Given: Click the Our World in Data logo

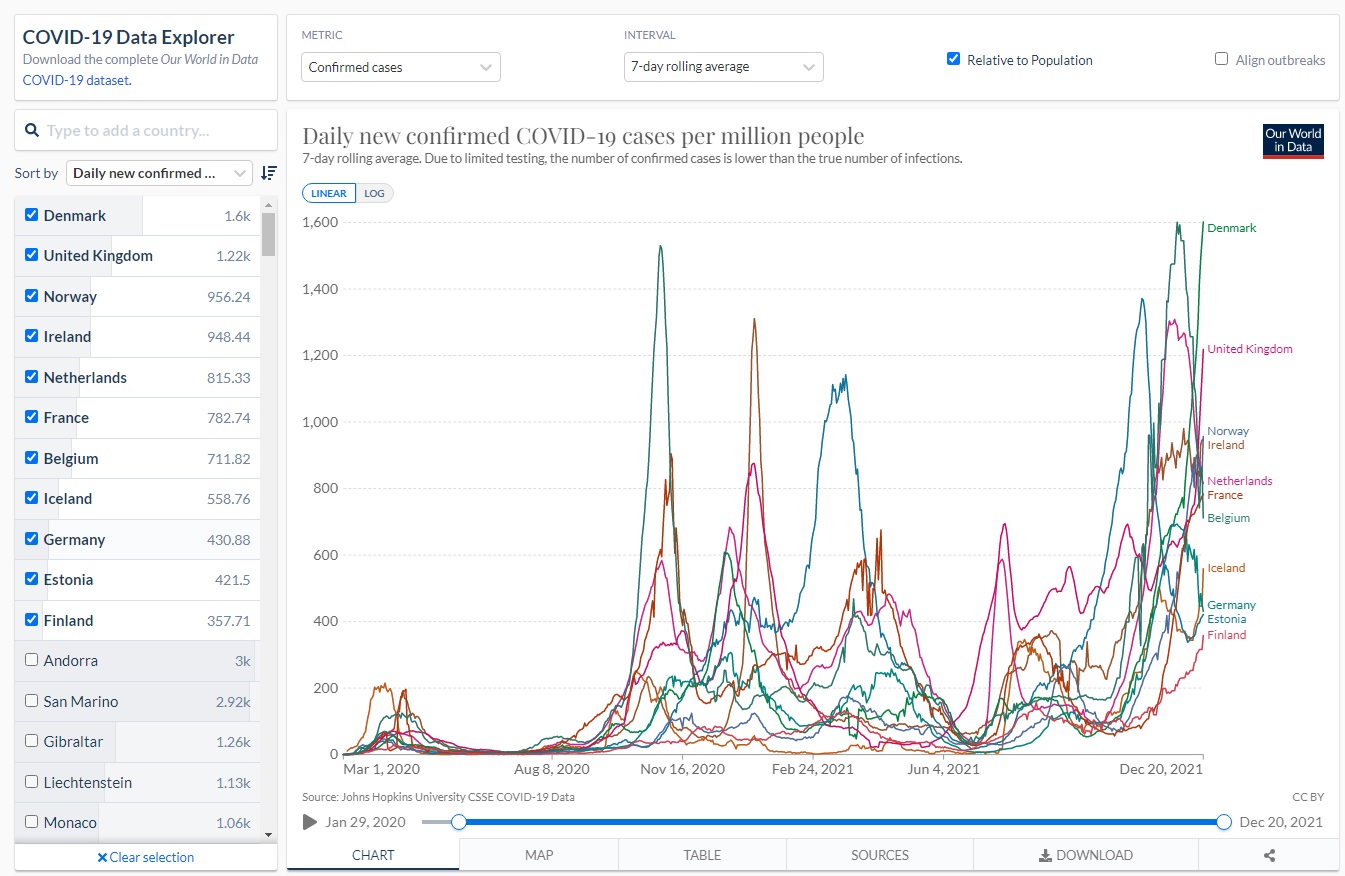Looking at the screenshot, I should [1293, 141].
